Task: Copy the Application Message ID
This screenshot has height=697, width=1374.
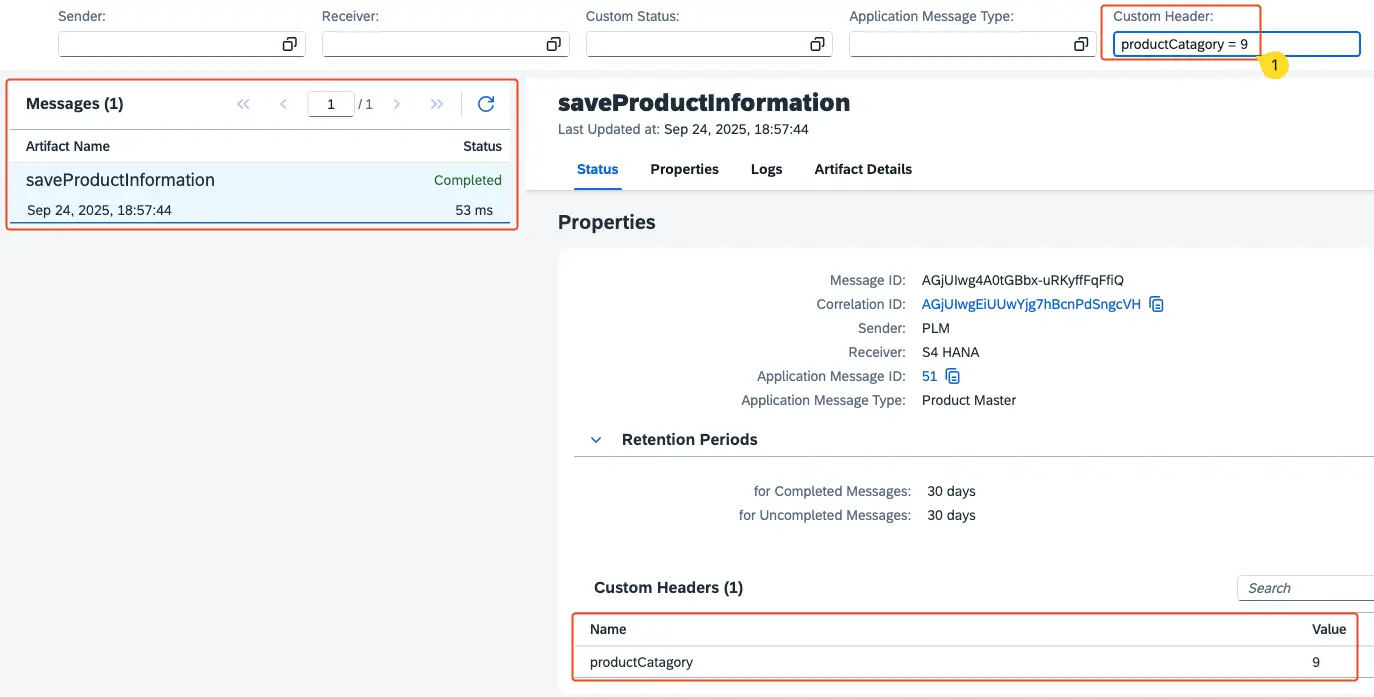Action: [x=953, y=376]
